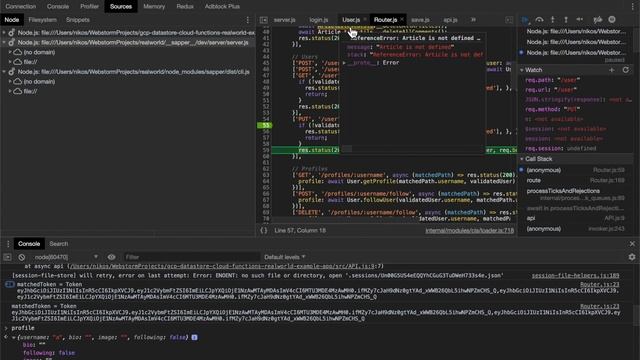
Task: Open the Redux panel
Action: click(x=185, y=7)
